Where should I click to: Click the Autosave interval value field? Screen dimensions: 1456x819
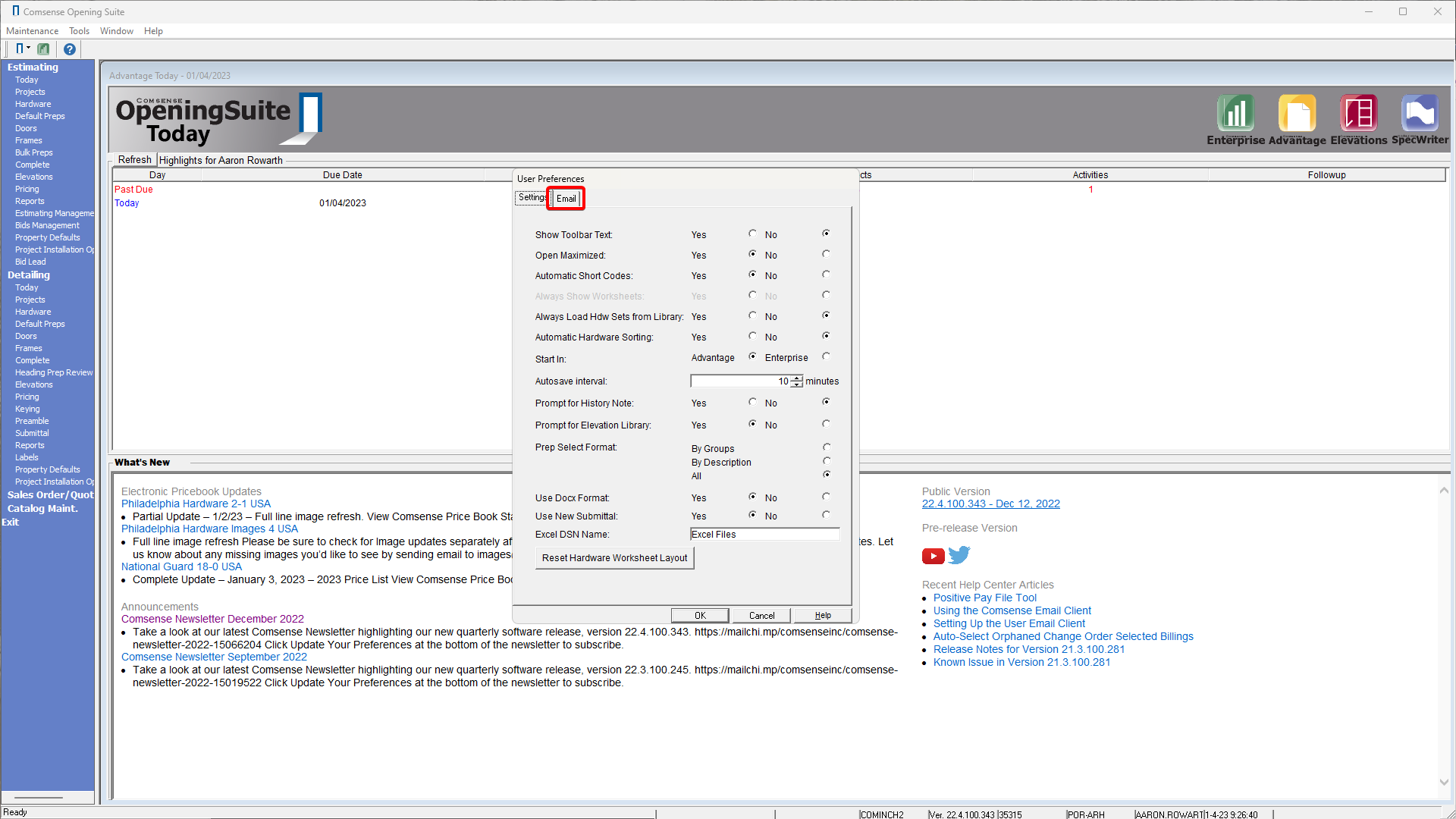740,381
